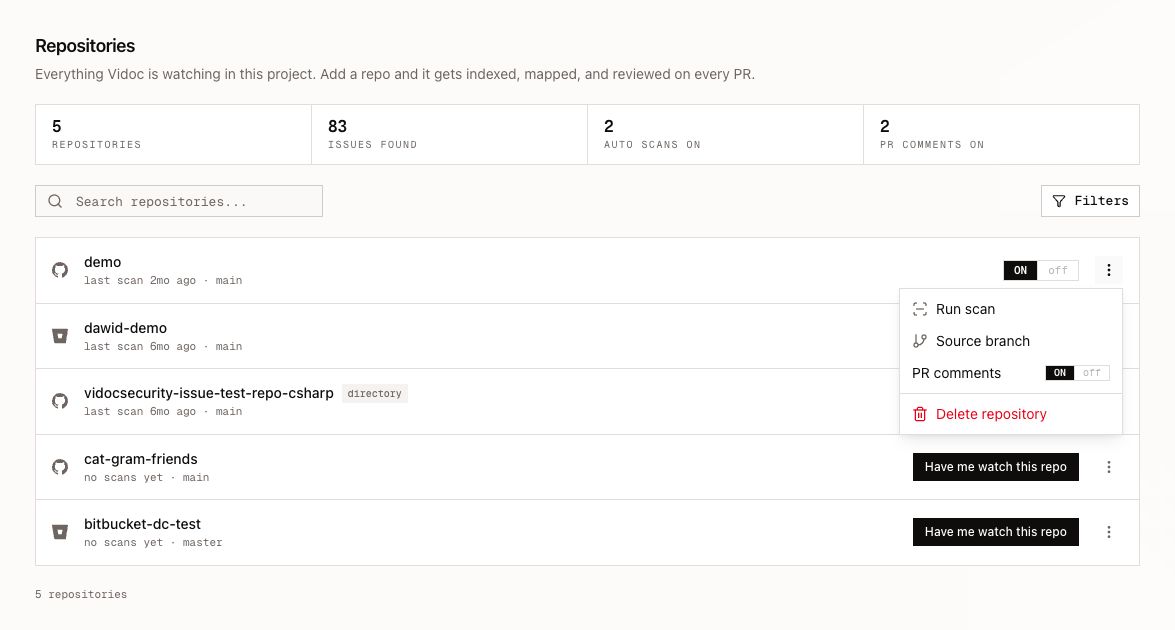
Task: Open the demo repository
Action: [x=103, y=262]
